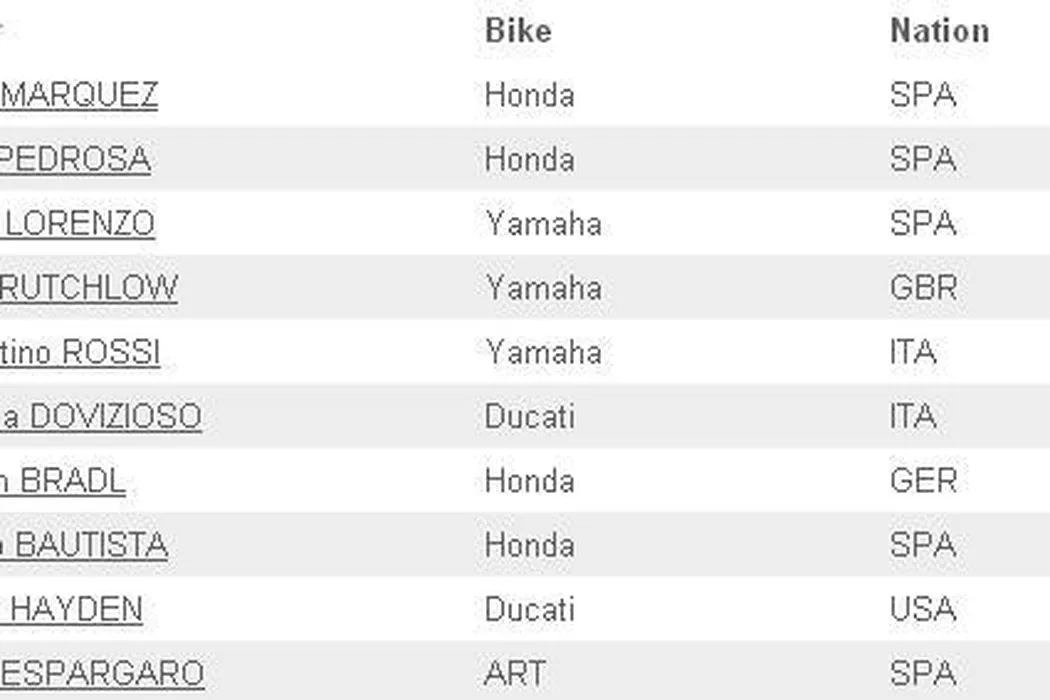
Task: Click Honda in the MARQUEZ row
Action: pyautogui.click(x=530, y=95)
